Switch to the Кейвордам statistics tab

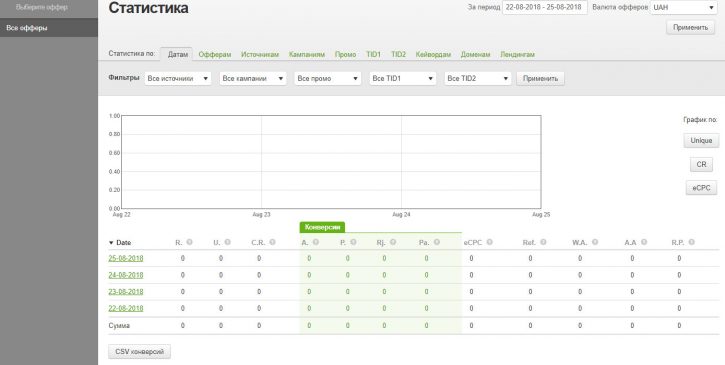point(433,54)
